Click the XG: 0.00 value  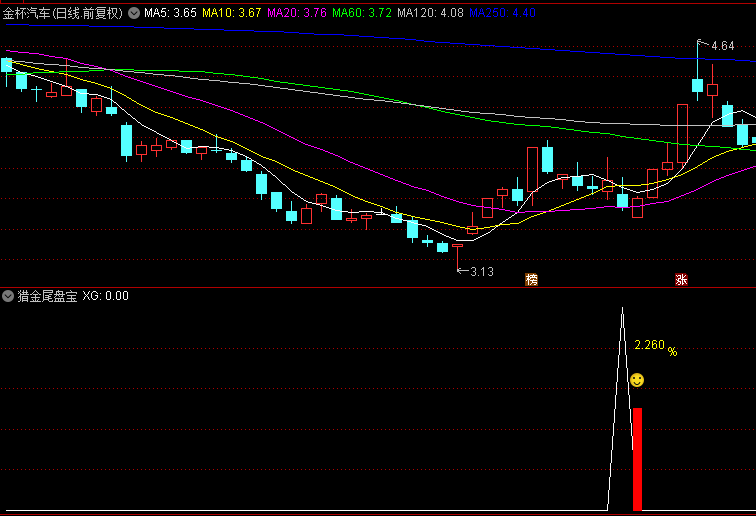pos(105,296)
